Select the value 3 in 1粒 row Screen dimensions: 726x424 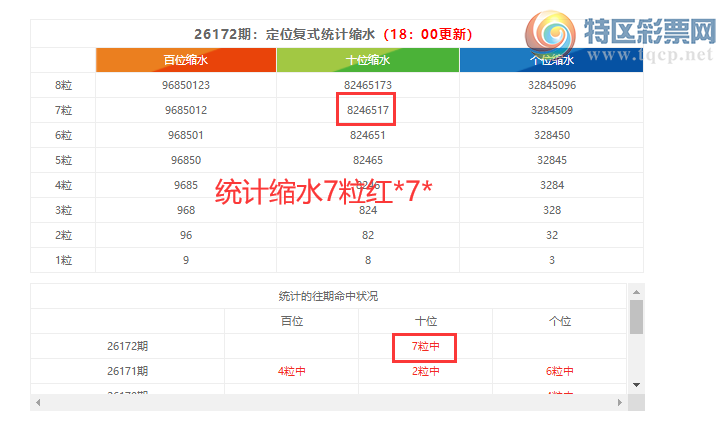(x=552, y=260)
